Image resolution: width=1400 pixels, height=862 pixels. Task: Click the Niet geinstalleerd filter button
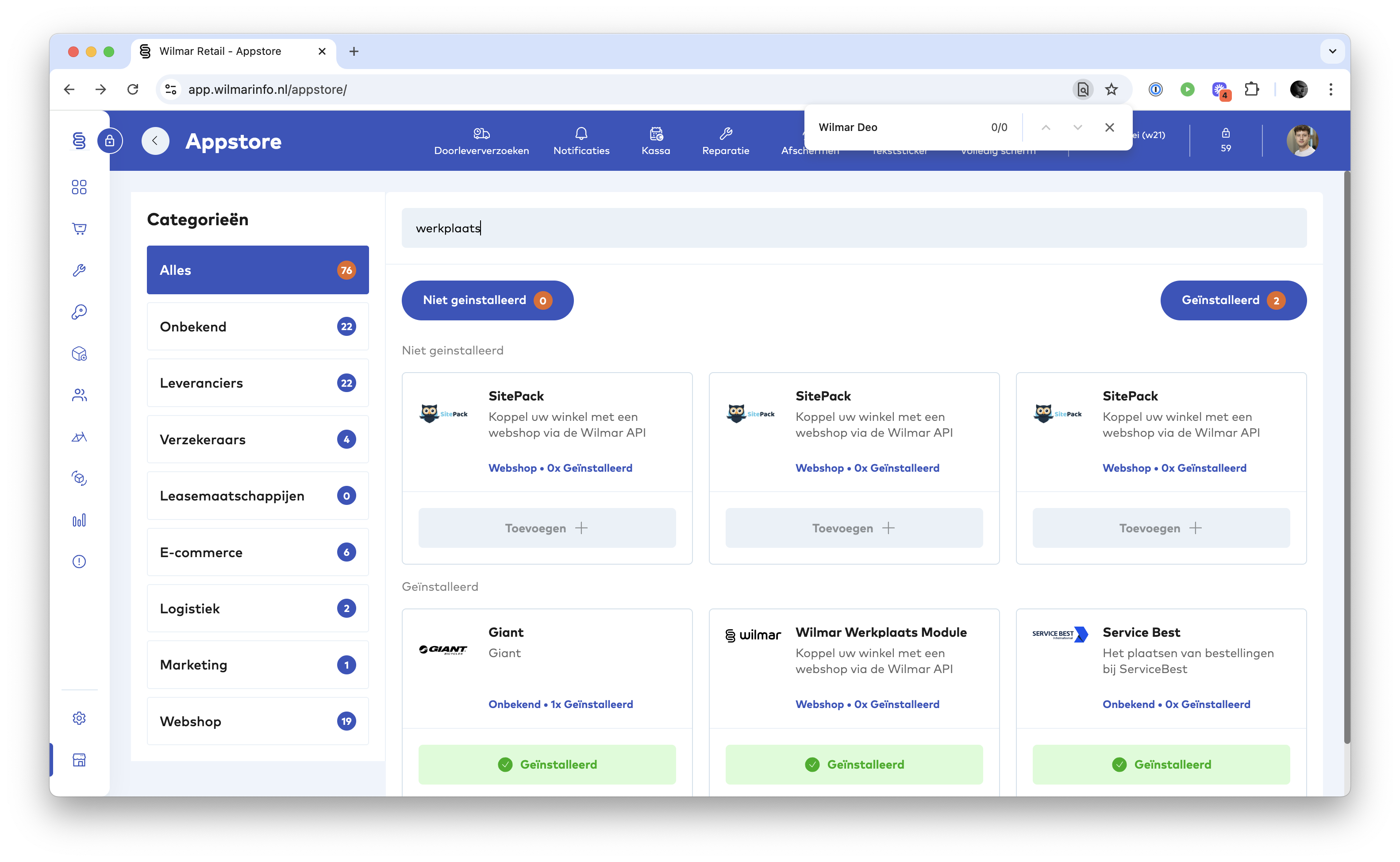coord(487,300)
